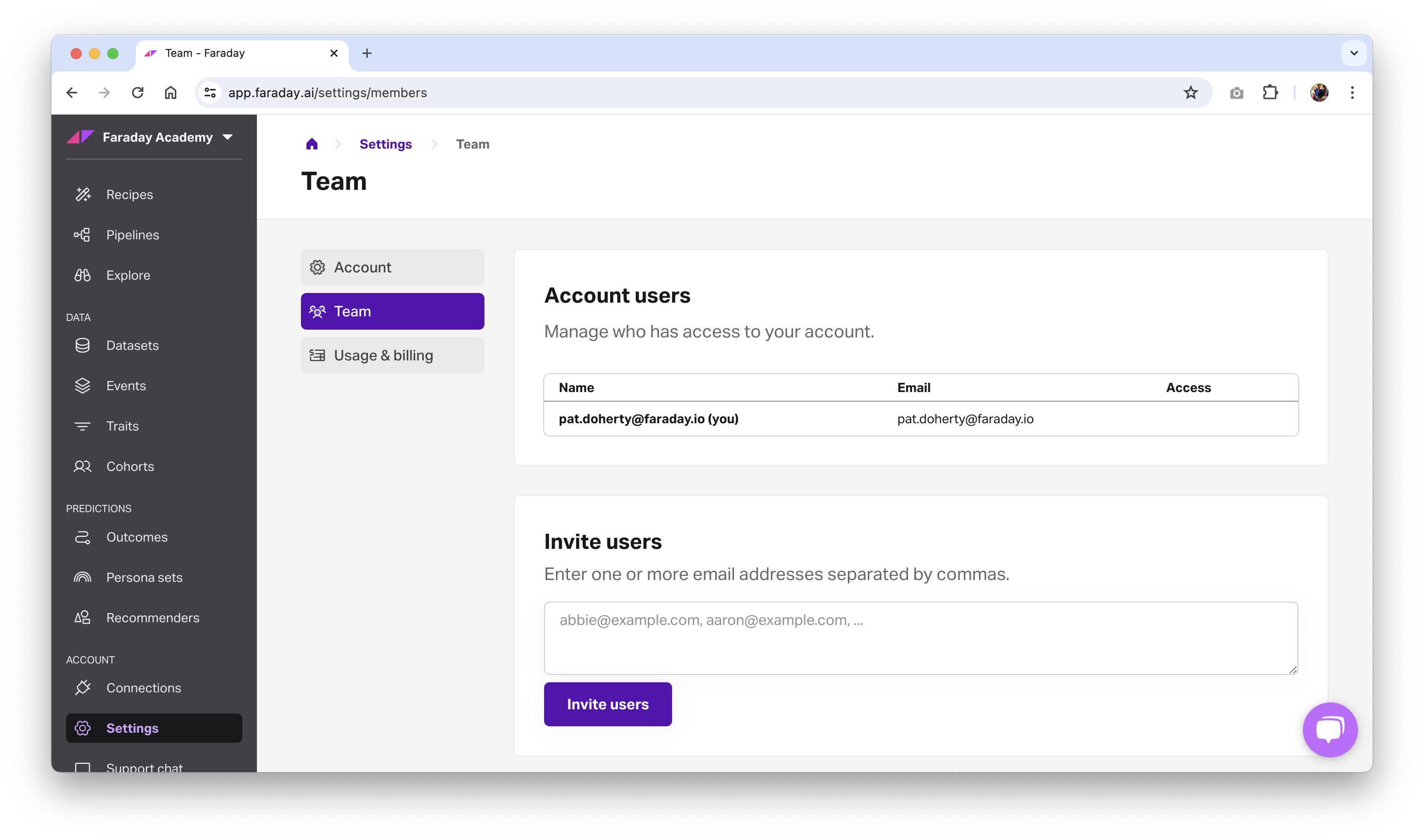Open the browser extensions puzzle icon
This screenshot has height=840, width=1424.
click(x=1270, y=93)
